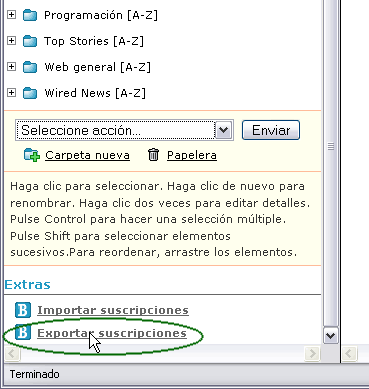Viewport: 369px width, 389px height.
Task: Select the Wired News [A-Z] folder icon
Action: pyautogui.click(x=30, y=93)
